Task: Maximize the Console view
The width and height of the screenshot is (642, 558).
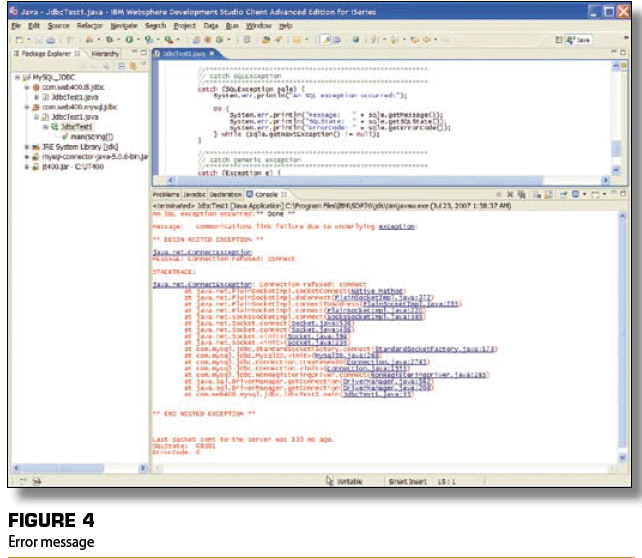Action: point(623,193)
